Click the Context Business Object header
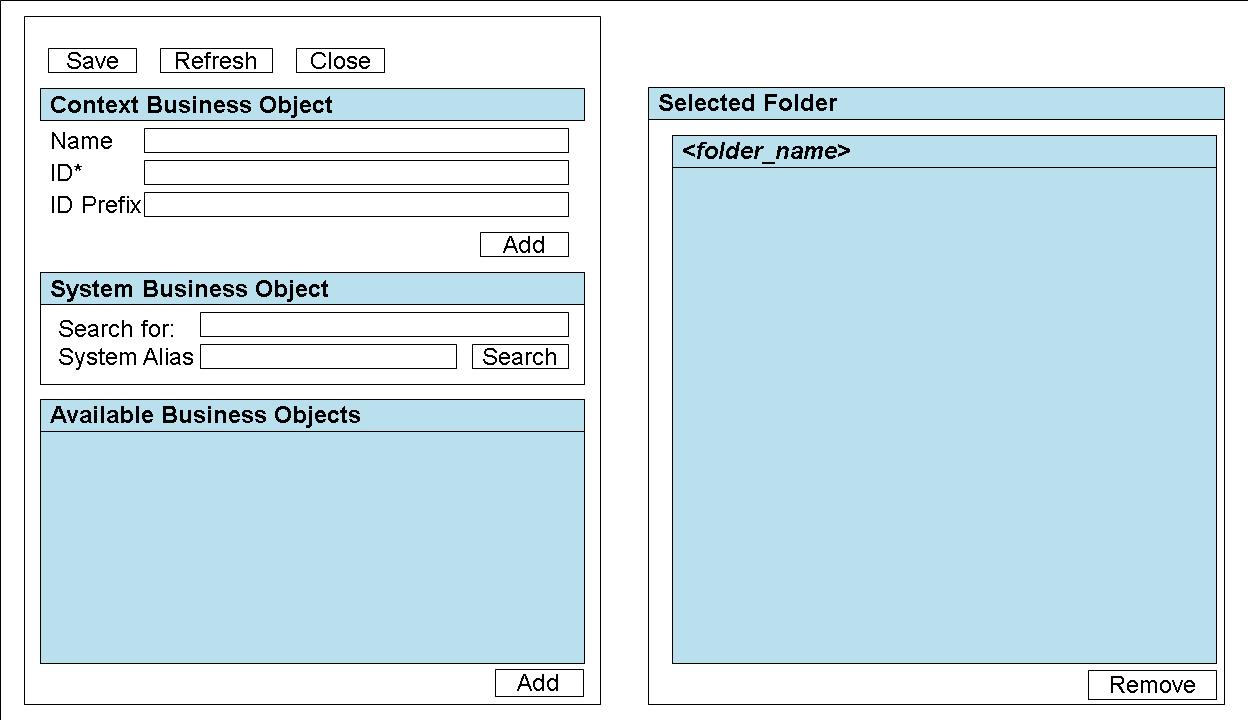1248x720 pixels. point(312,105)
